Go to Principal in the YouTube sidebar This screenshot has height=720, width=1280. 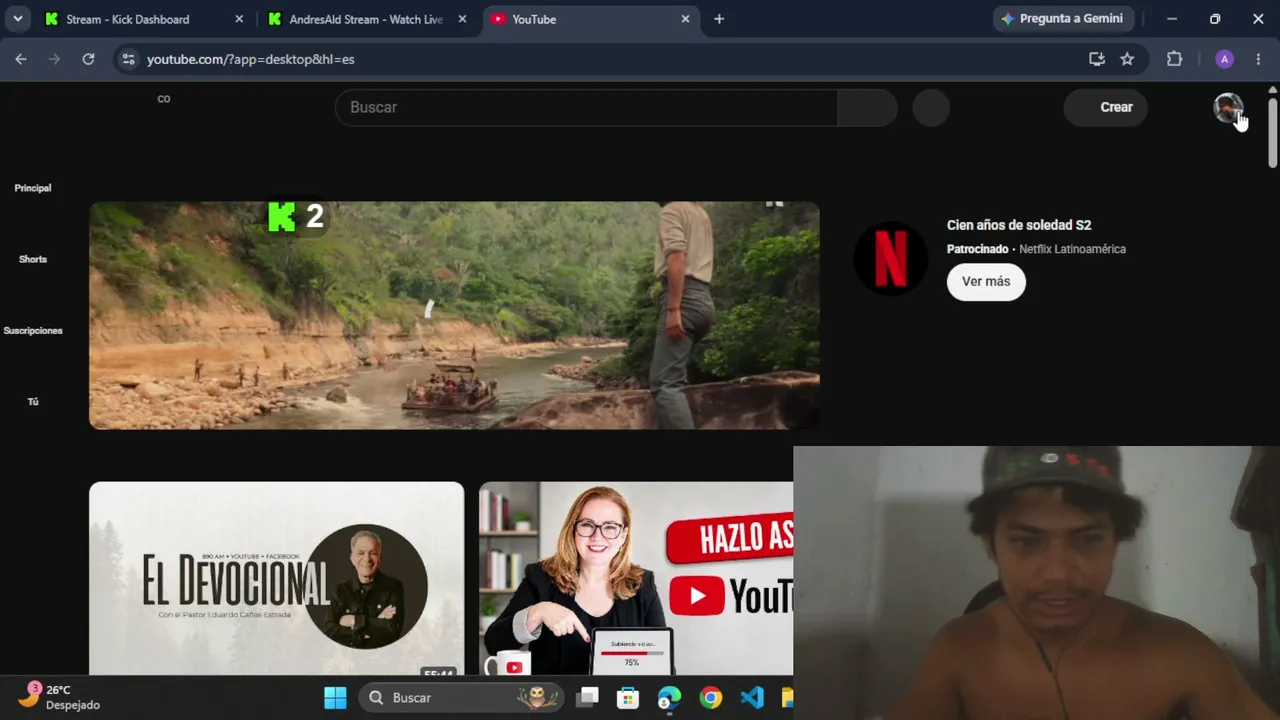tap(33, 188)
